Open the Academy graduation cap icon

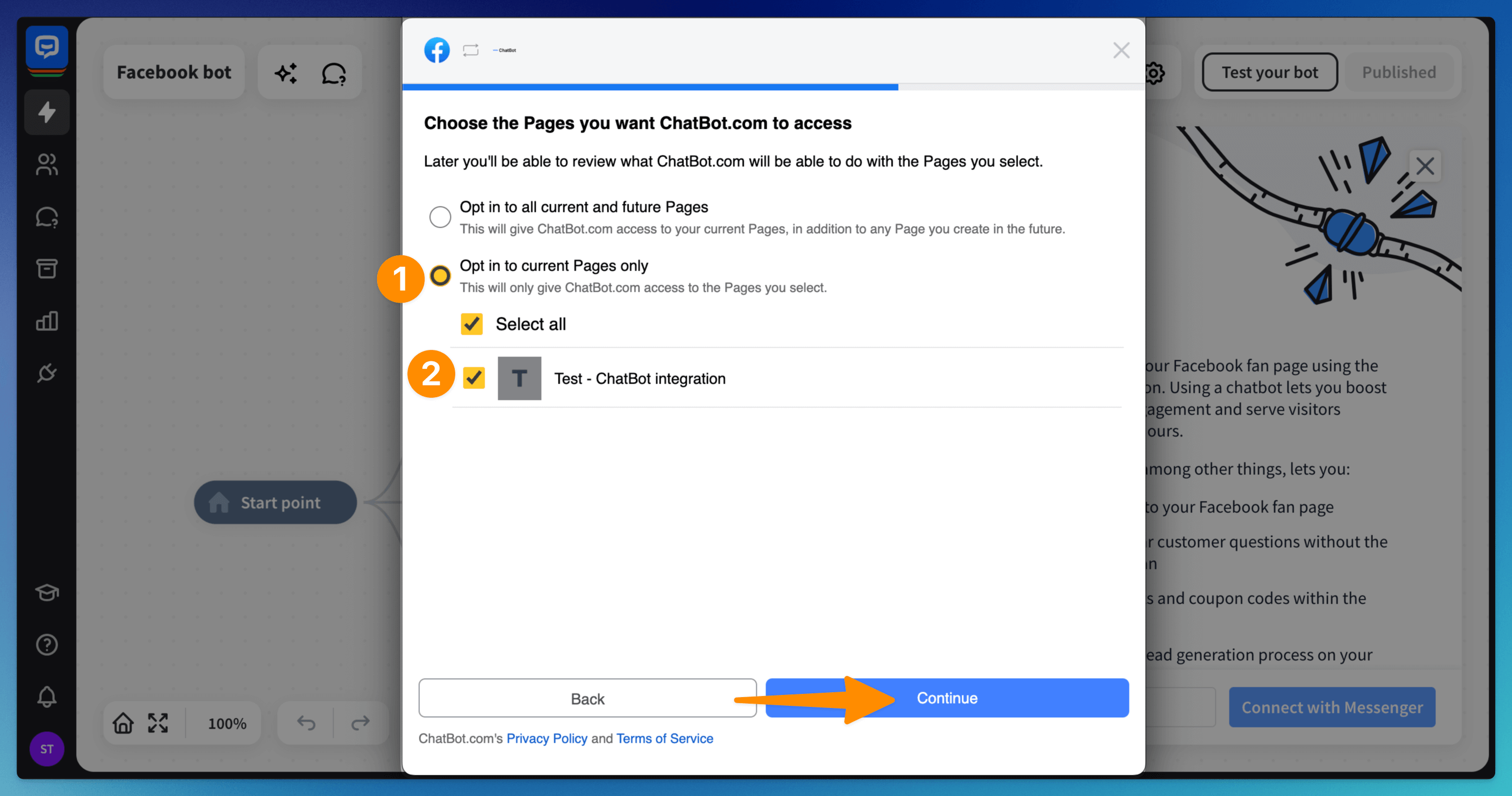(x=46, y=592)
